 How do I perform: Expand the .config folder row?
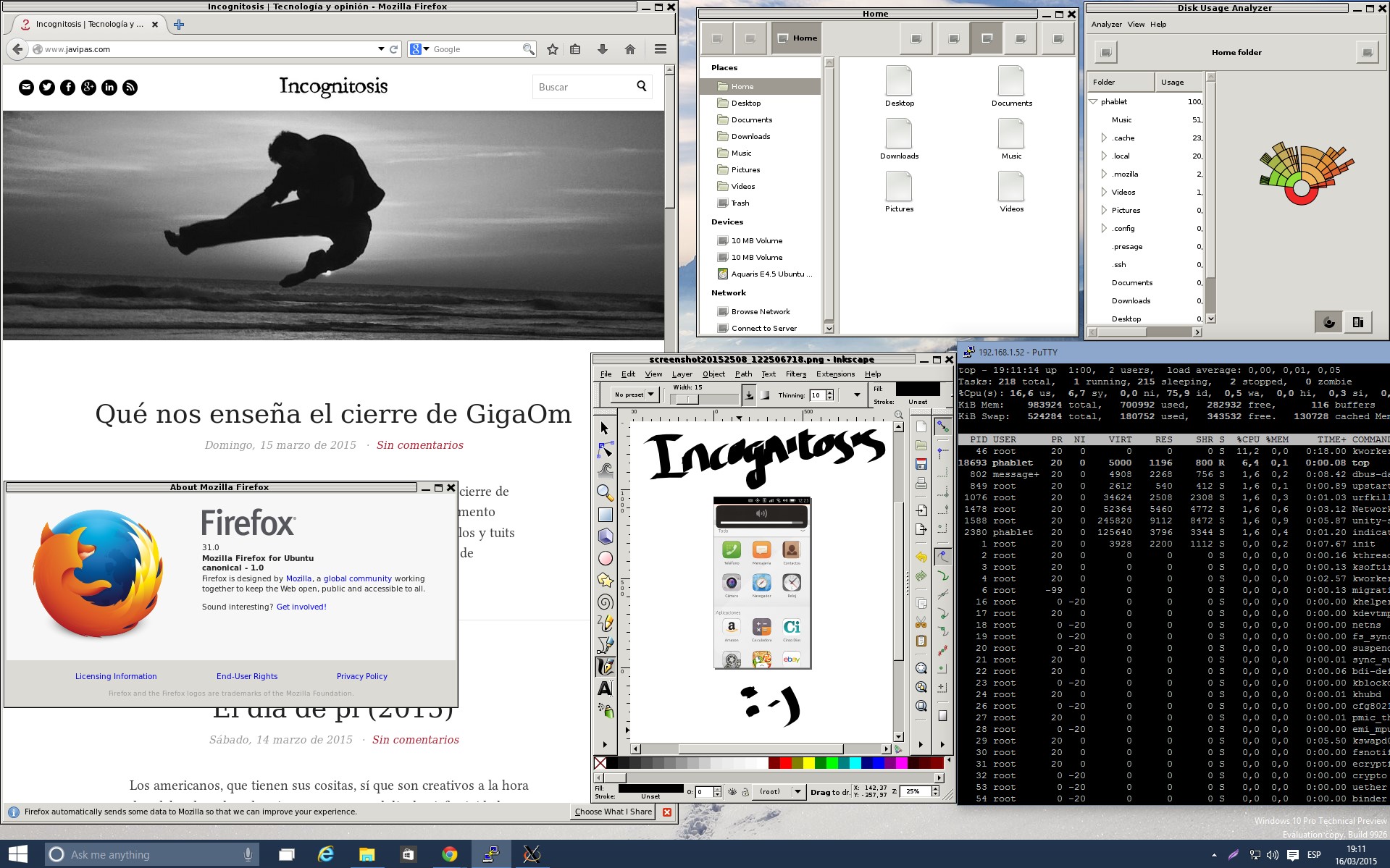(x=1104, y=228)
